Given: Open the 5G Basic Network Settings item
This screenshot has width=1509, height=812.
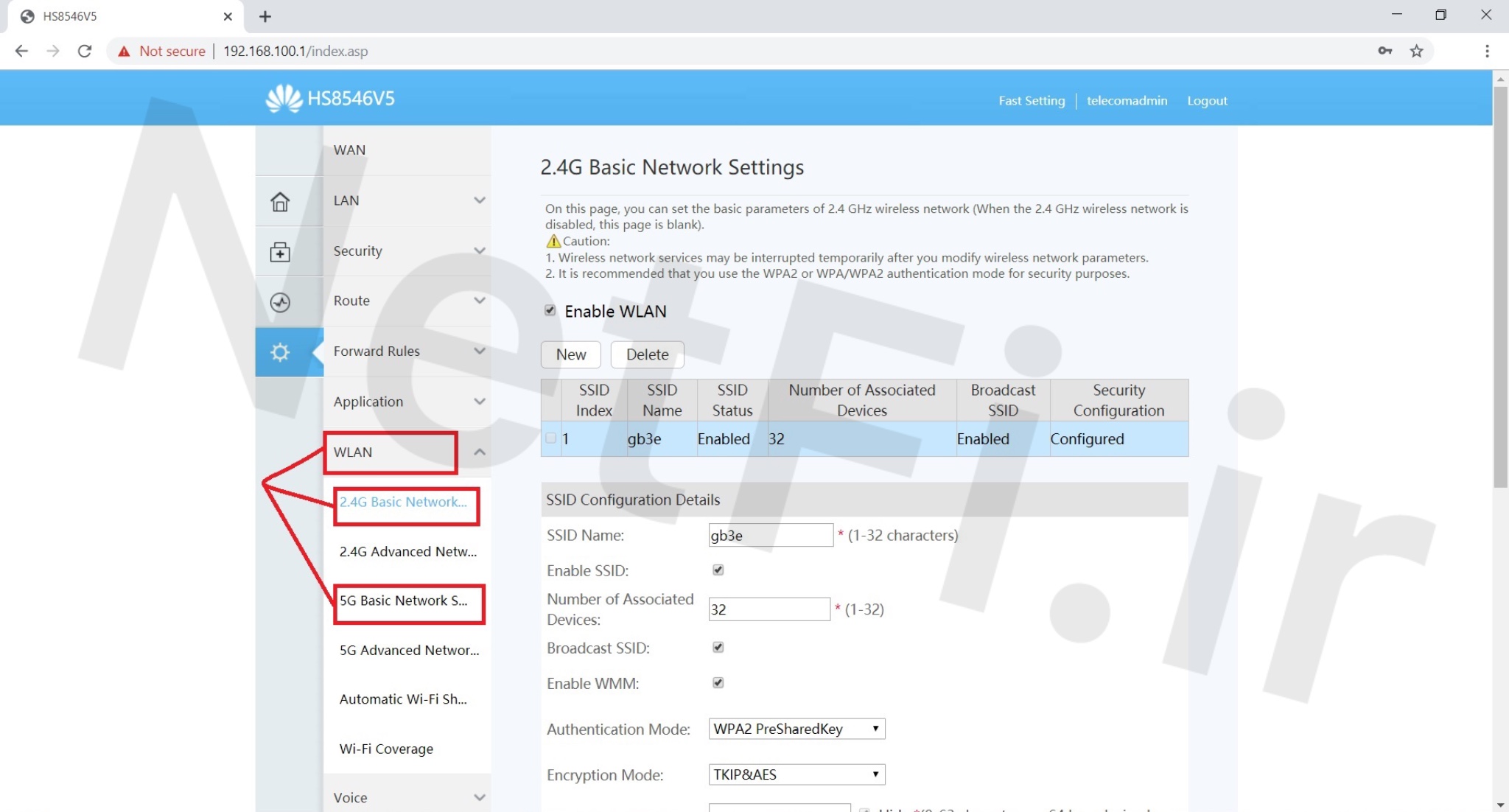Looking at the screenshot, I should (x=404, y=601).
